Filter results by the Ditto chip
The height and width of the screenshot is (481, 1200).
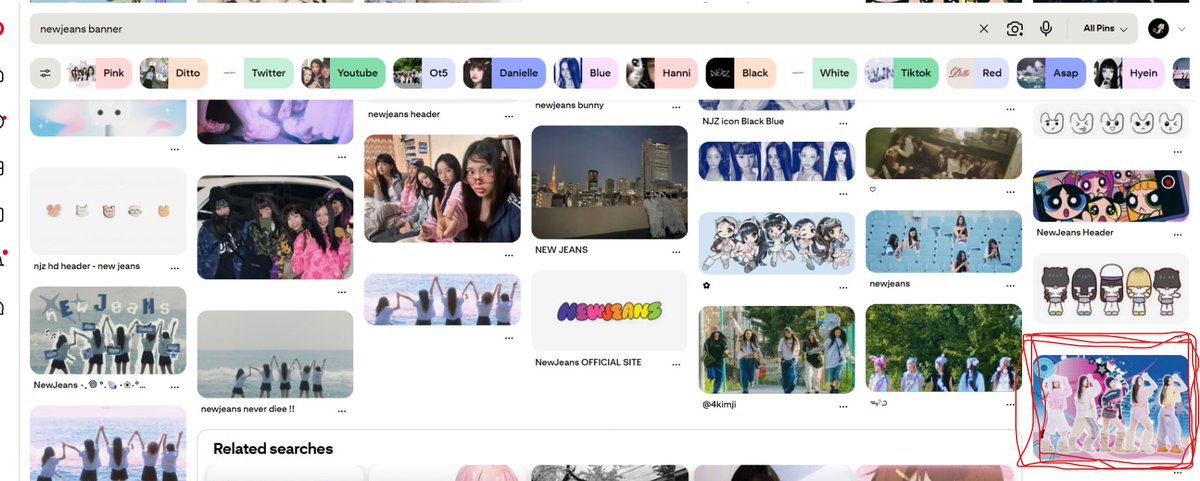[x=174, y=73]
